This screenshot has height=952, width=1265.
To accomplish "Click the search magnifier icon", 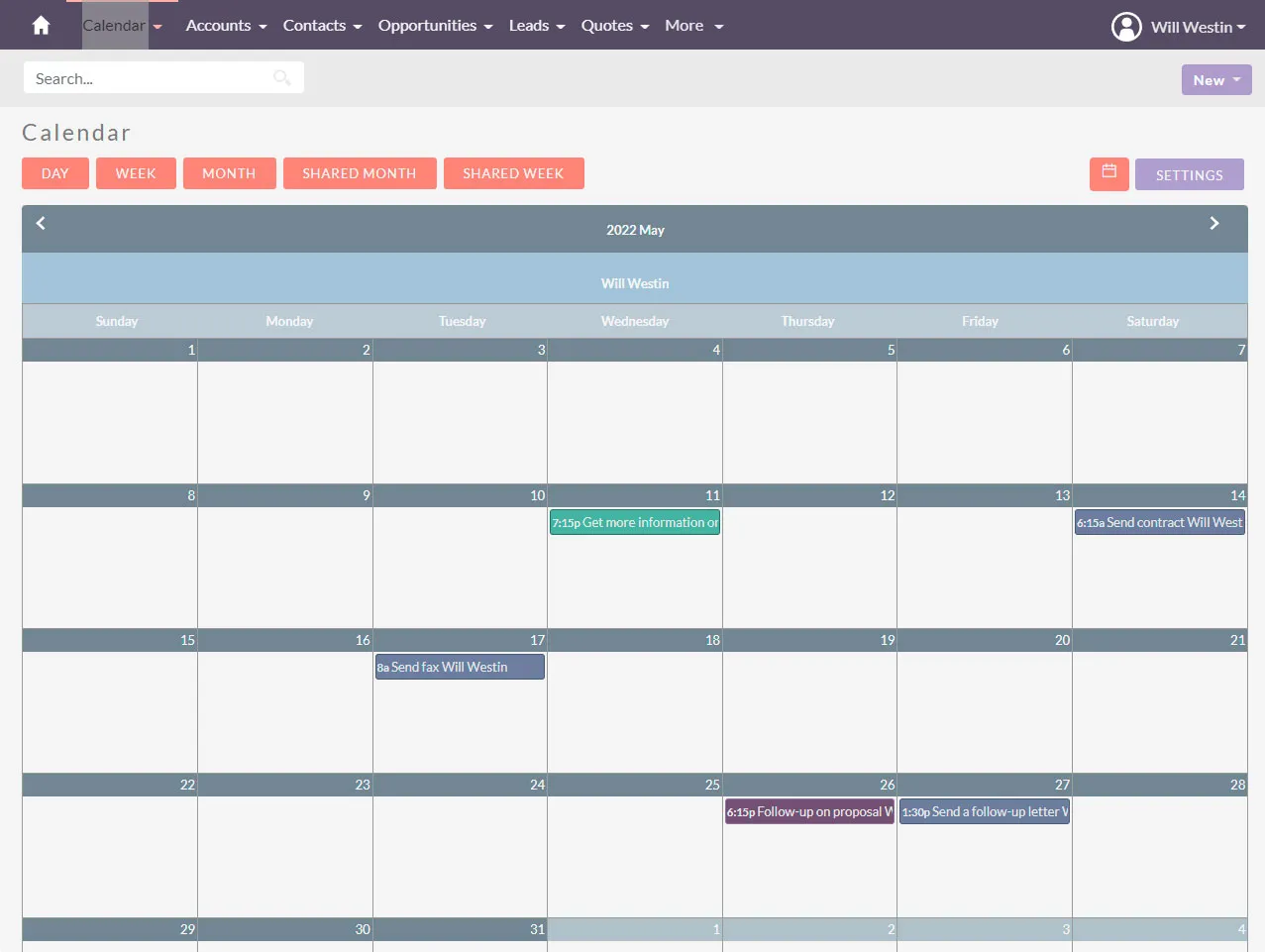I will pyautogui.click(x=282, y=78).
